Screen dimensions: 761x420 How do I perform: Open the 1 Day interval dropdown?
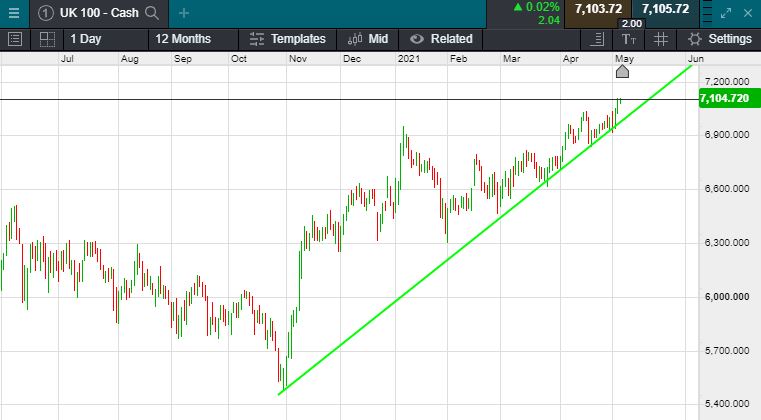pyautogui.click(x=86, y=39)
